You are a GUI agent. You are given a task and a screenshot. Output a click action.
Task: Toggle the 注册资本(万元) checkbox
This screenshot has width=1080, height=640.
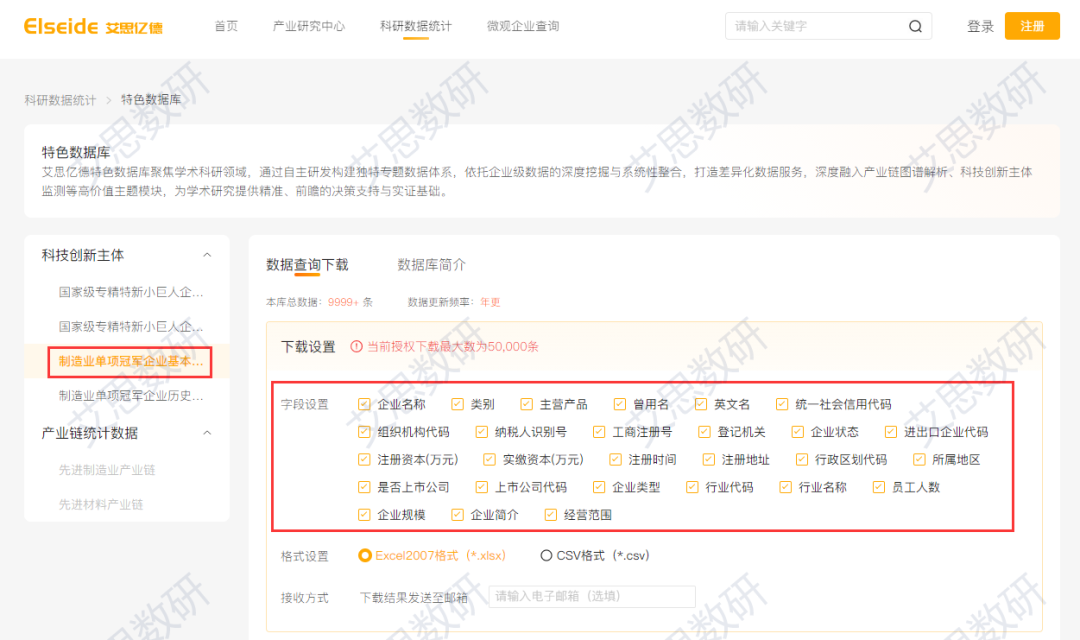click(364, 460)
